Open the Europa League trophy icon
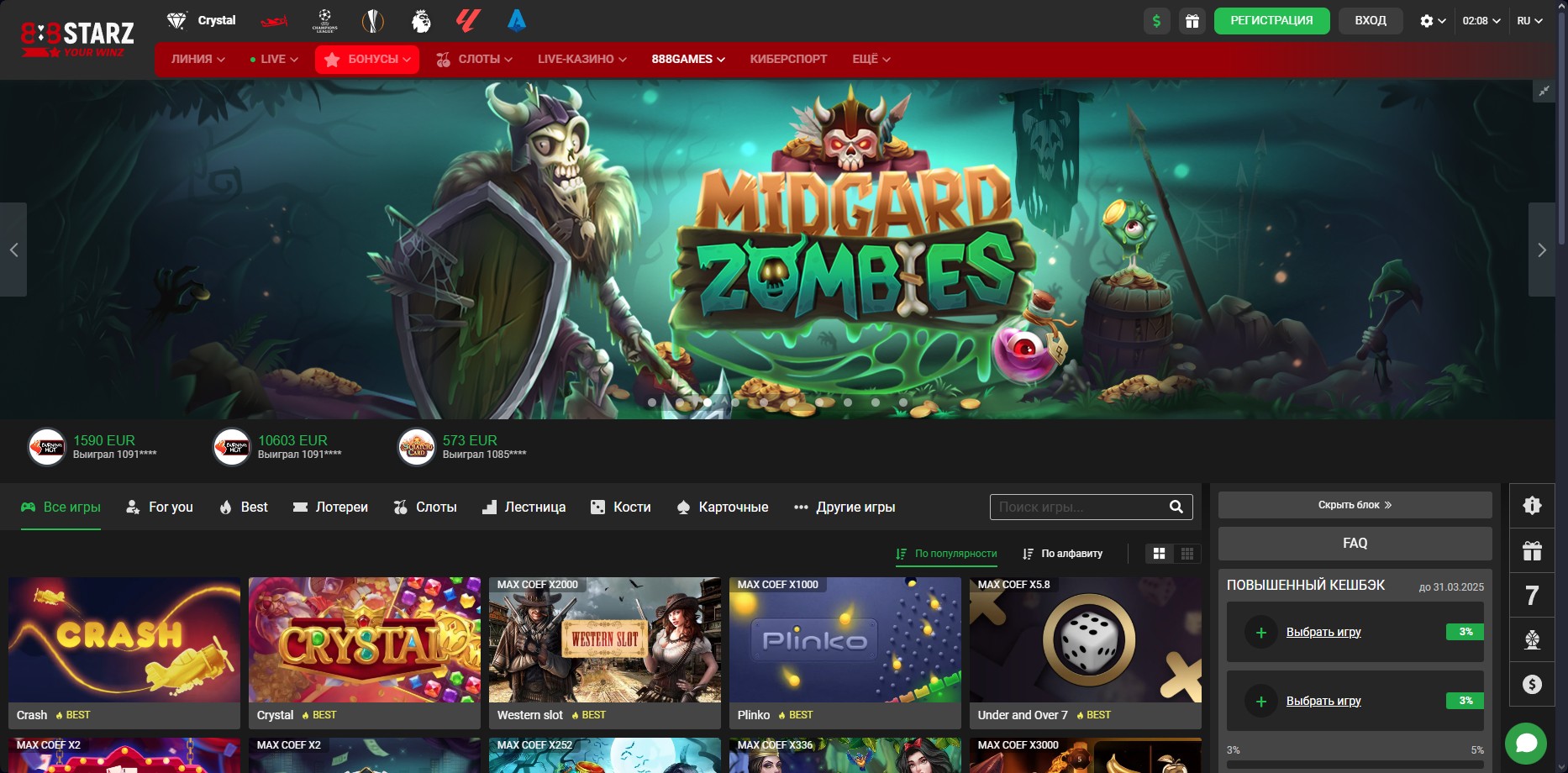This screenshot has height=773, width=1568. pos(372,20)
